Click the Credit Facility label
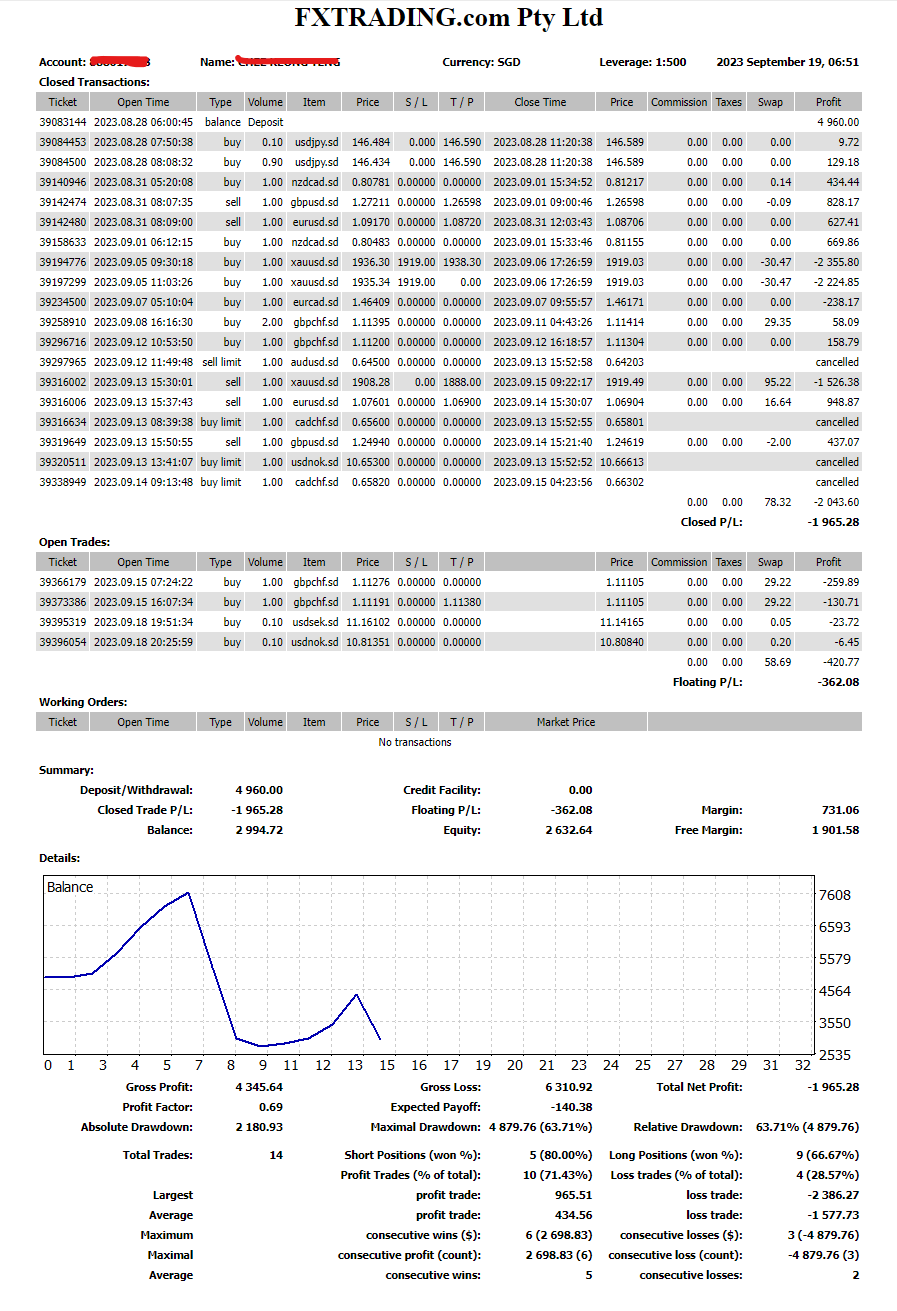The image size is (897, 1311). [442, 790]
